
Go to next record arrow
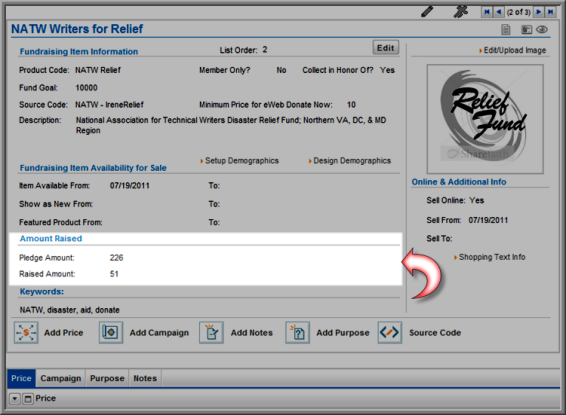539,12
